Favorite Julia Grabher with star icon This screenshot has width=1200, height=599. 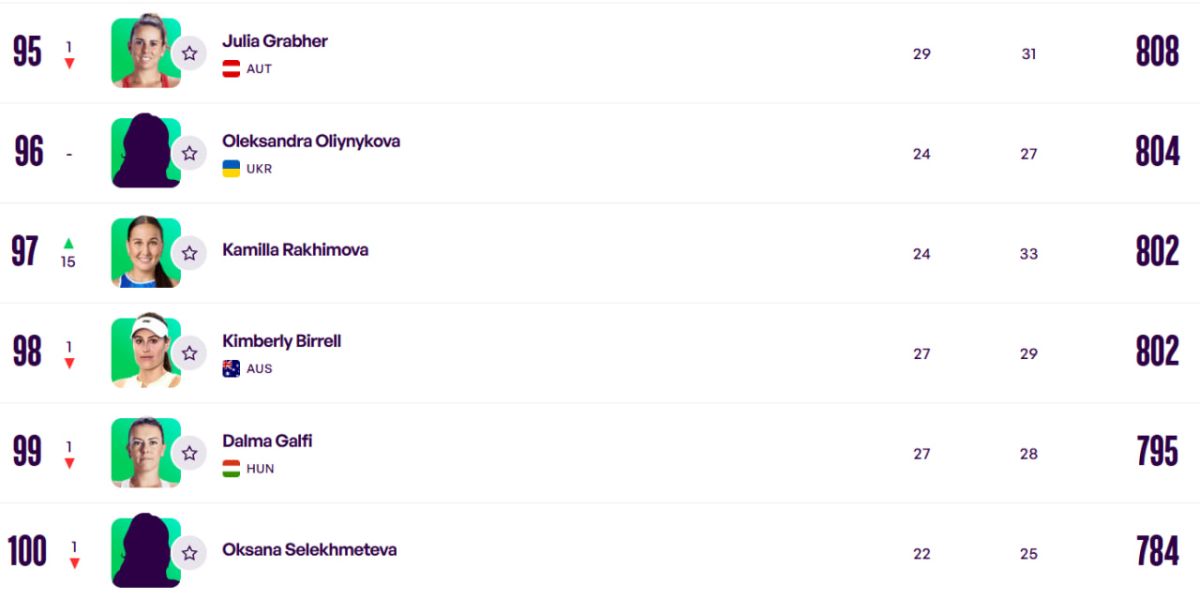(189, 53)
